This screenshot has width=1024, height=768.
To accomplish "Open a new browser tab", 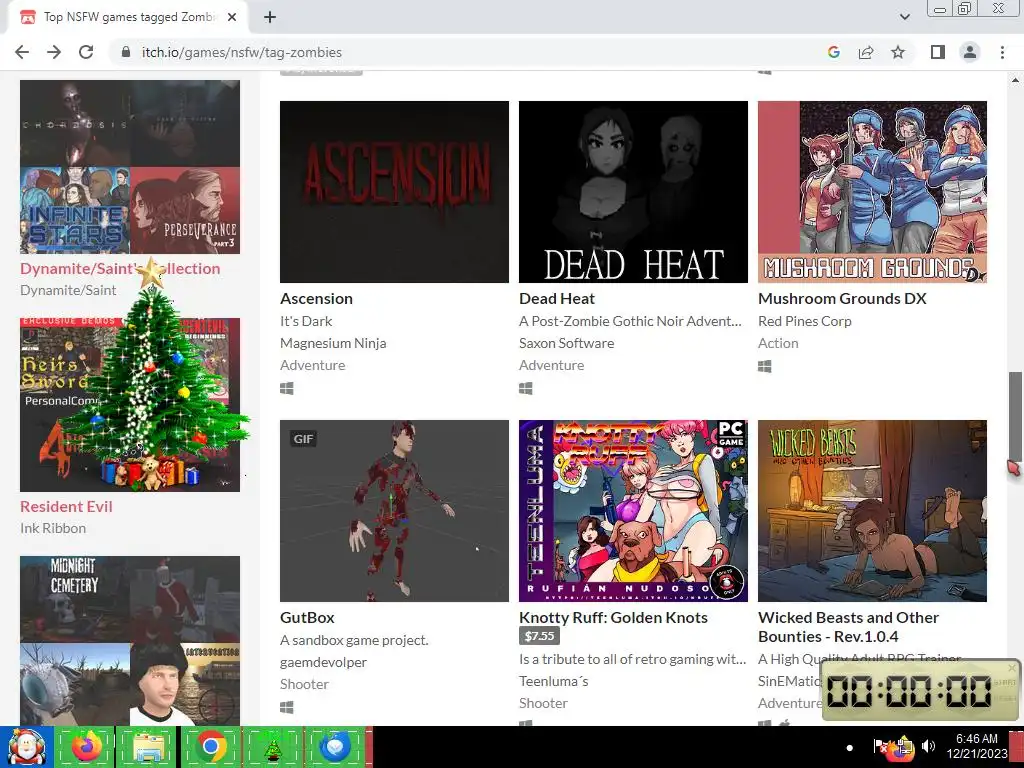I will coord(270,17).
